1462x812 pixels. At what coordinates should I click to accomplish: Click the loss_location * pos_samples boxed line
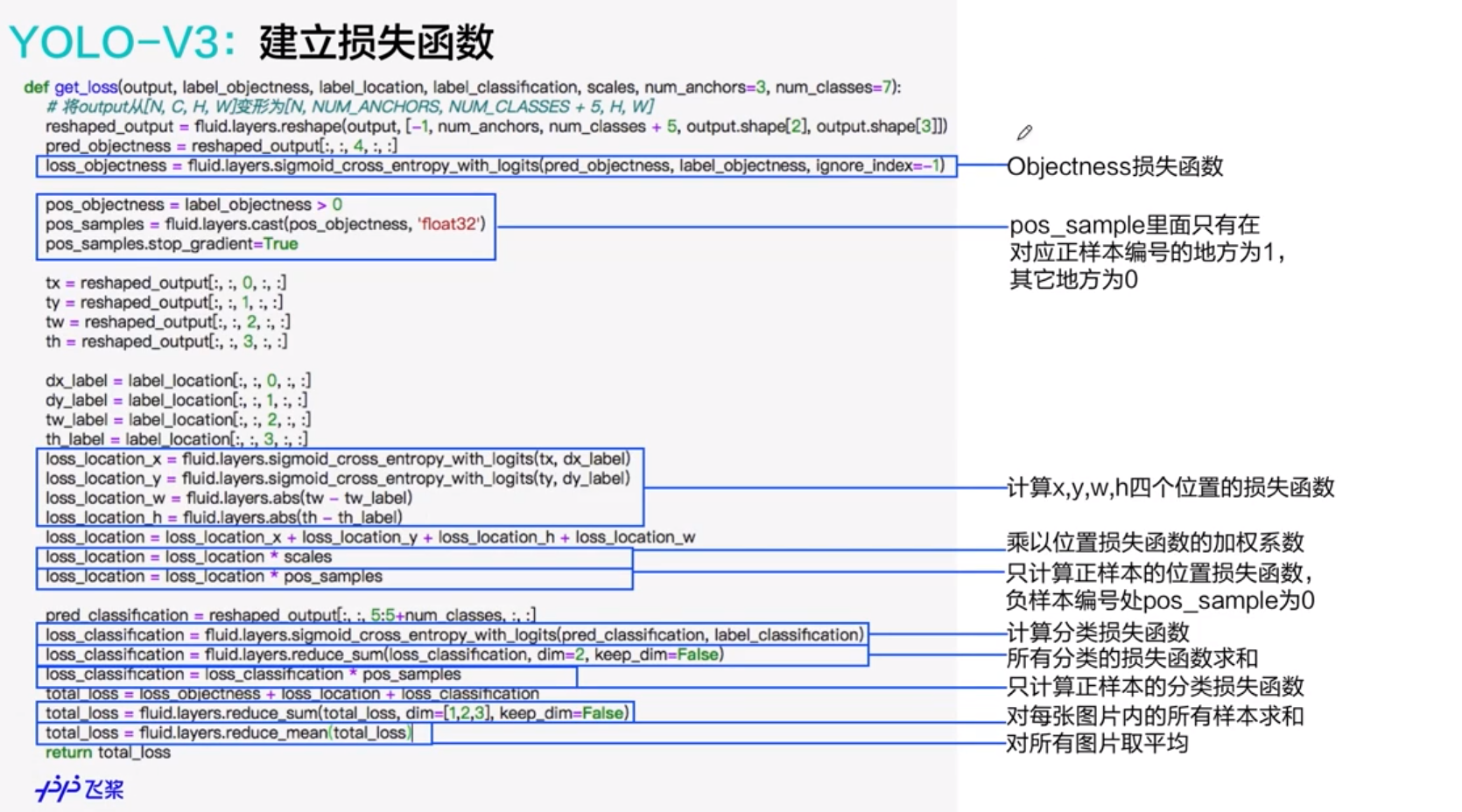[214, 576]
